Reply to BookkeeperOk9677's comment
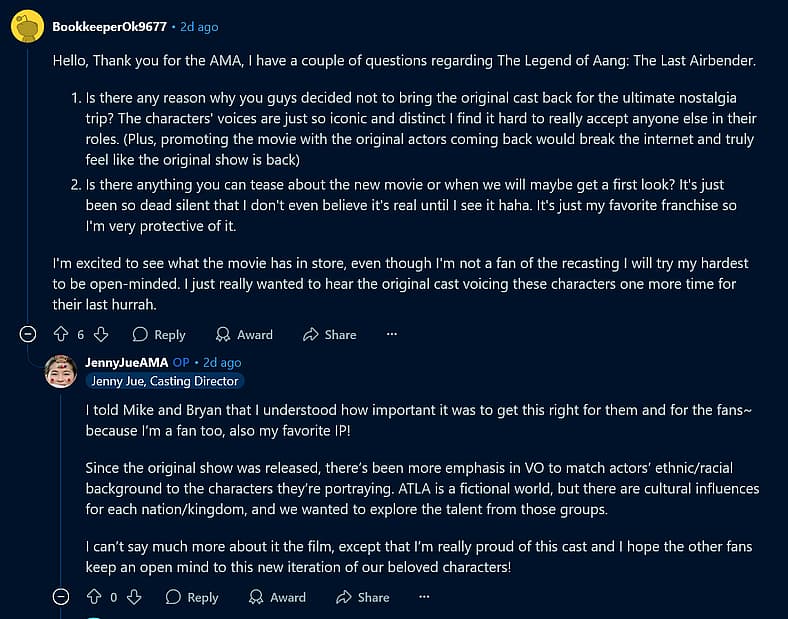The image size is (788, 619). 159,335
